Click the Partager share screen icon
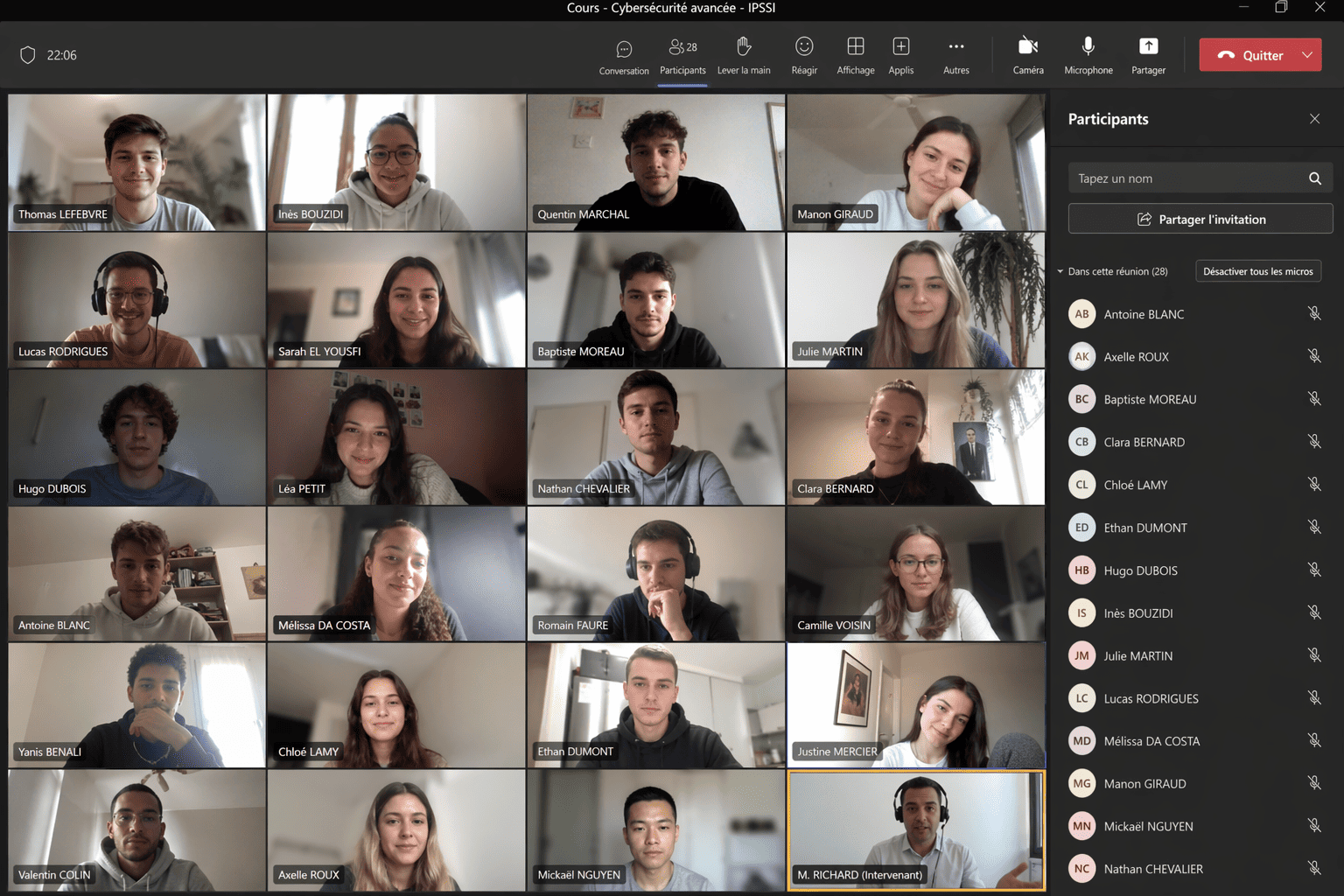This screenshot has height=896, width=1344. (x=1148, y=47)
